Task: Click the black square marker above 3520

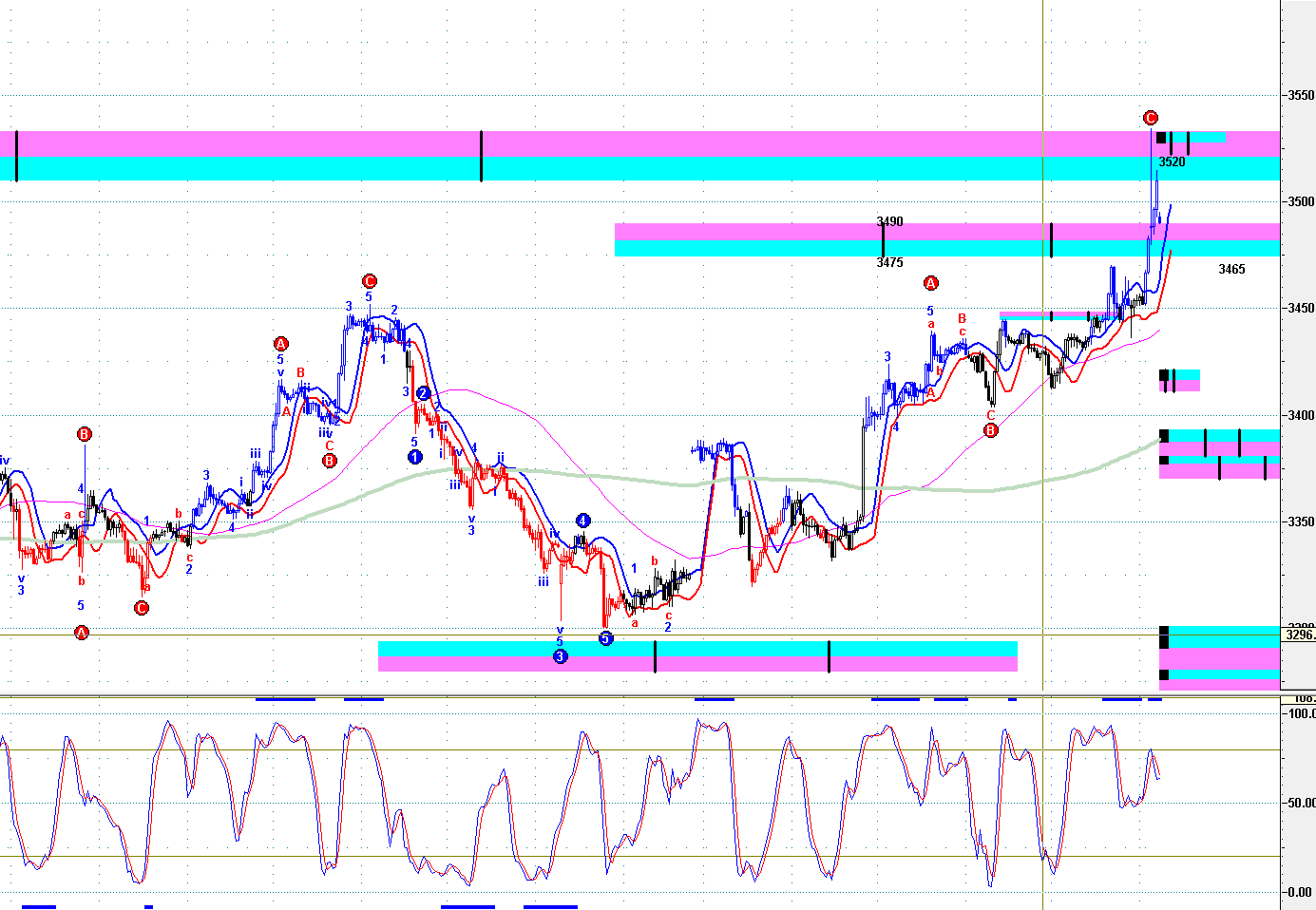Action: [1161, 138]
